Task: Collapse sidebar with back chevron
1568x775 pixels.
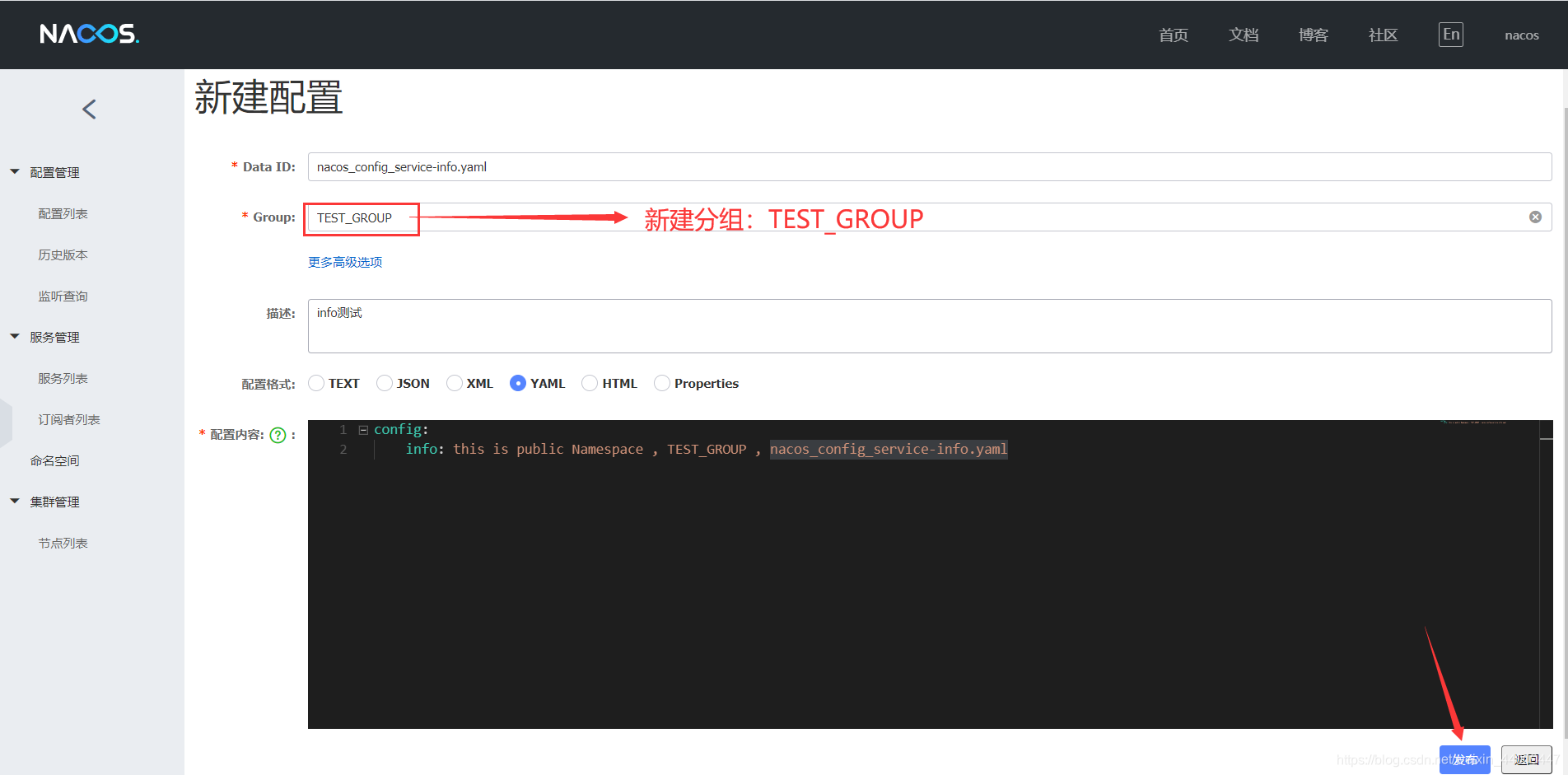Action: 89,109
